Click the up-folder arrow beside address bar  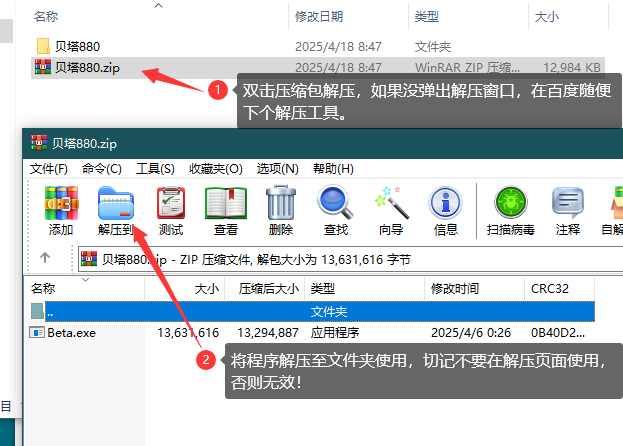(x=45, y=258)
